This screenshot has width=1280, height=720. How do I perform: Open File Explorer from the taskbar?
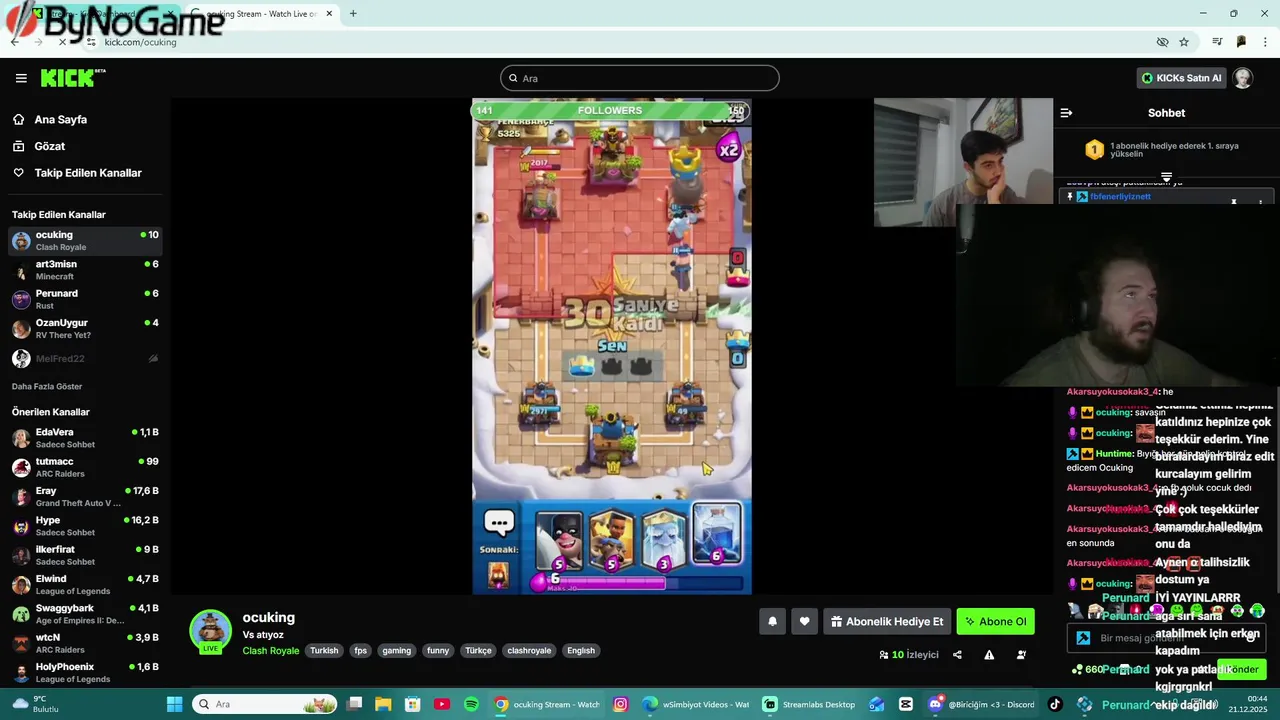[383, 704]
